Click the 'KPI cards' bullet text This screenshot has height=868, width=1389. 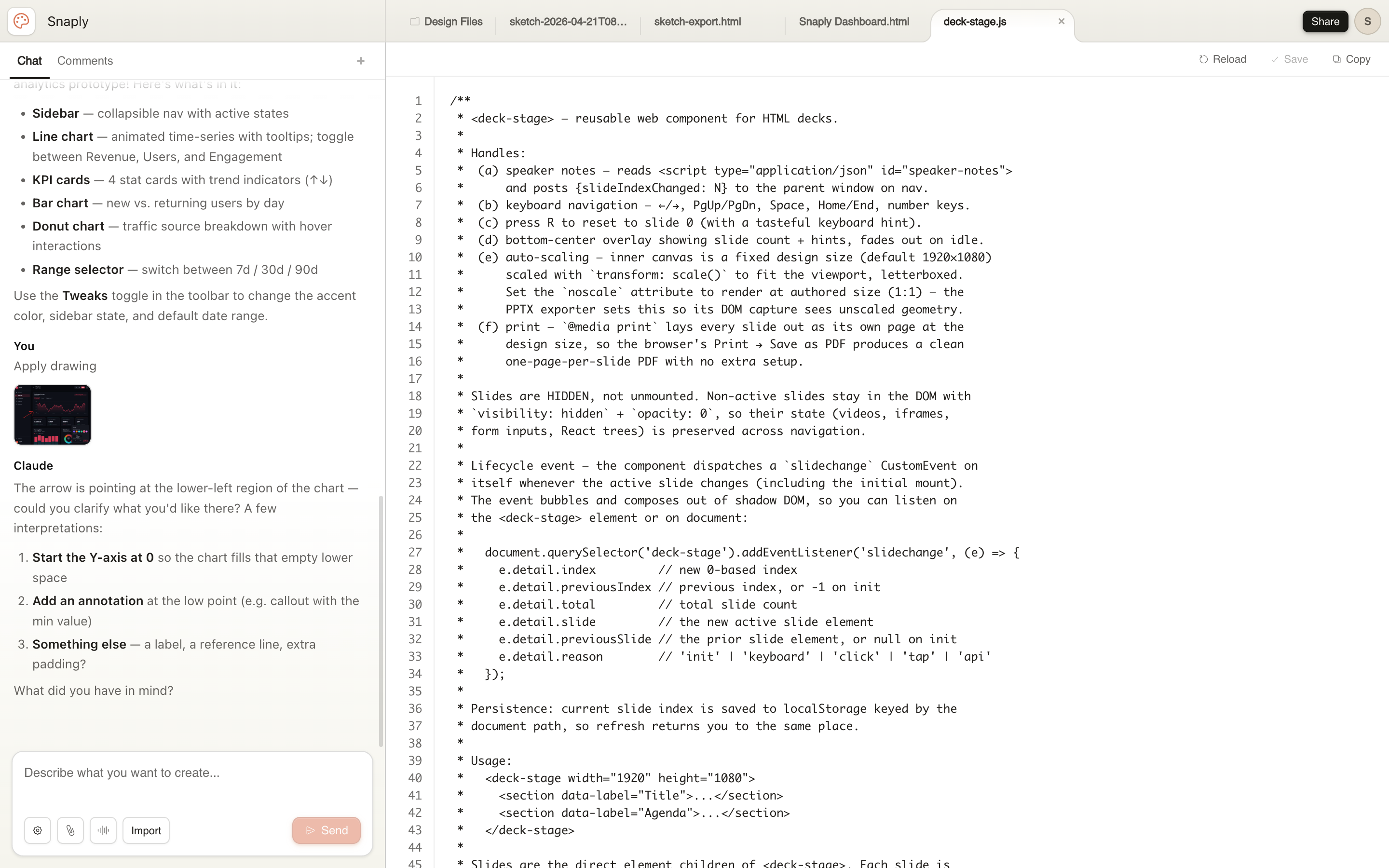tap(61, 180)
